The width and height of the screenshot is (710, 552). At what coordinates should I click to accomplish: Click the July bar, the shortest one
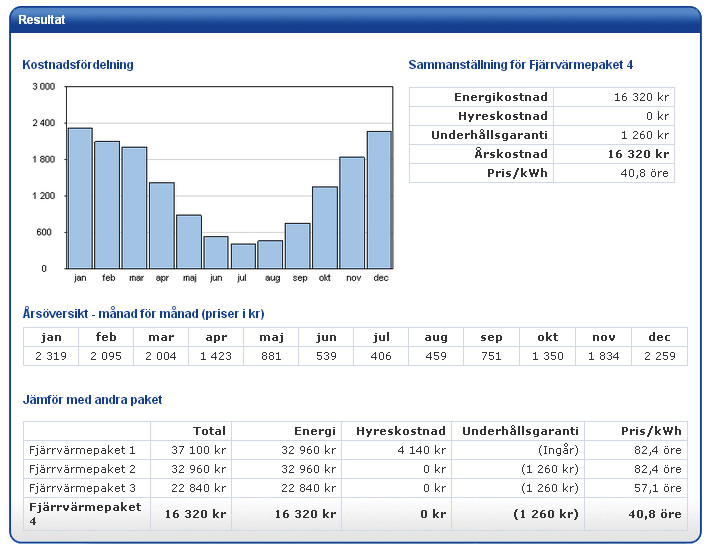point(243,256)
